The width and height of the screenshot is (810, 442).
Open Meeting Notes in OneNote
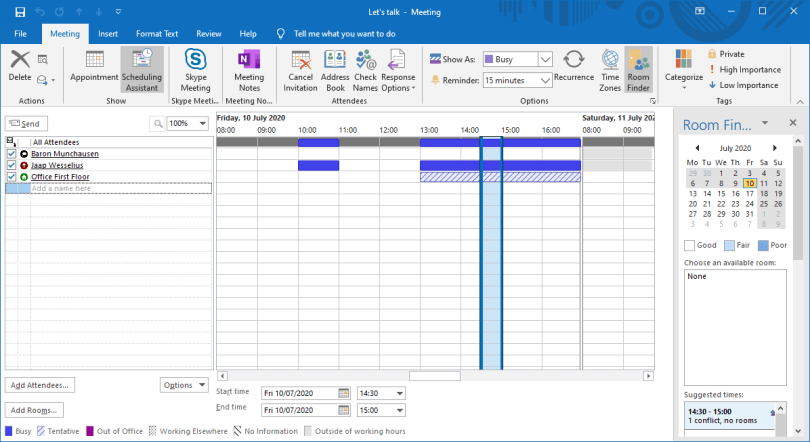[x=249, y=69]
